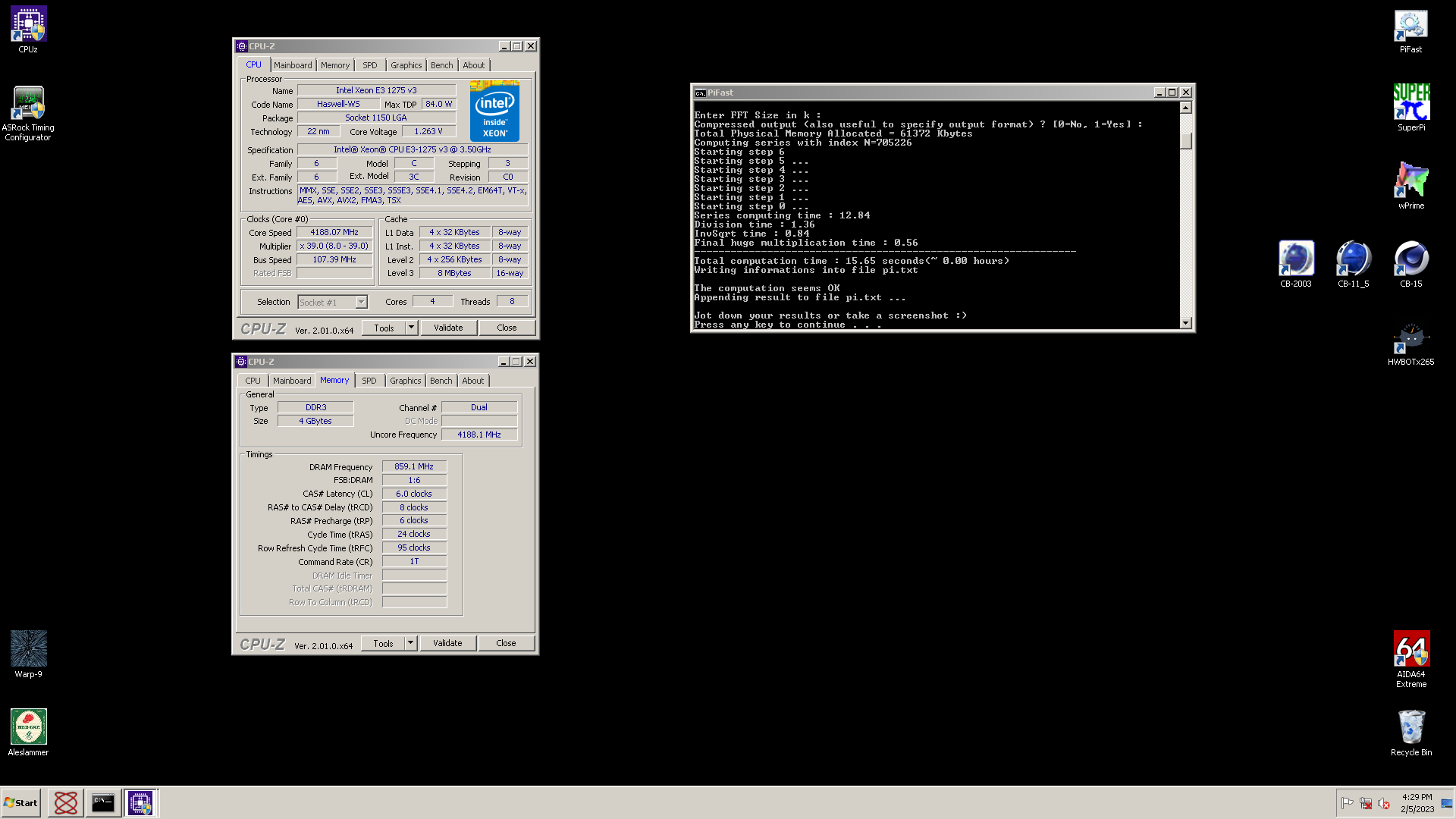This screenshot has height=819, width=1456.
Task: Open SPD tab in lower CPU-Z
Action: point(369,381)
